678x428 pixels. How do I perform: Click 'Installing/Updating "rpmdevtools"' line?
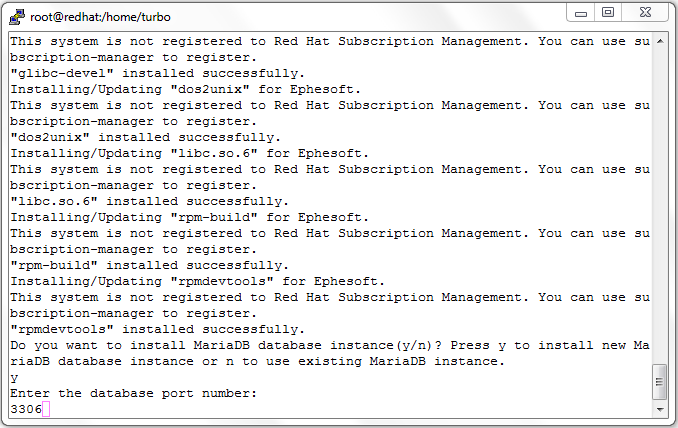click(x=198, y=281)
